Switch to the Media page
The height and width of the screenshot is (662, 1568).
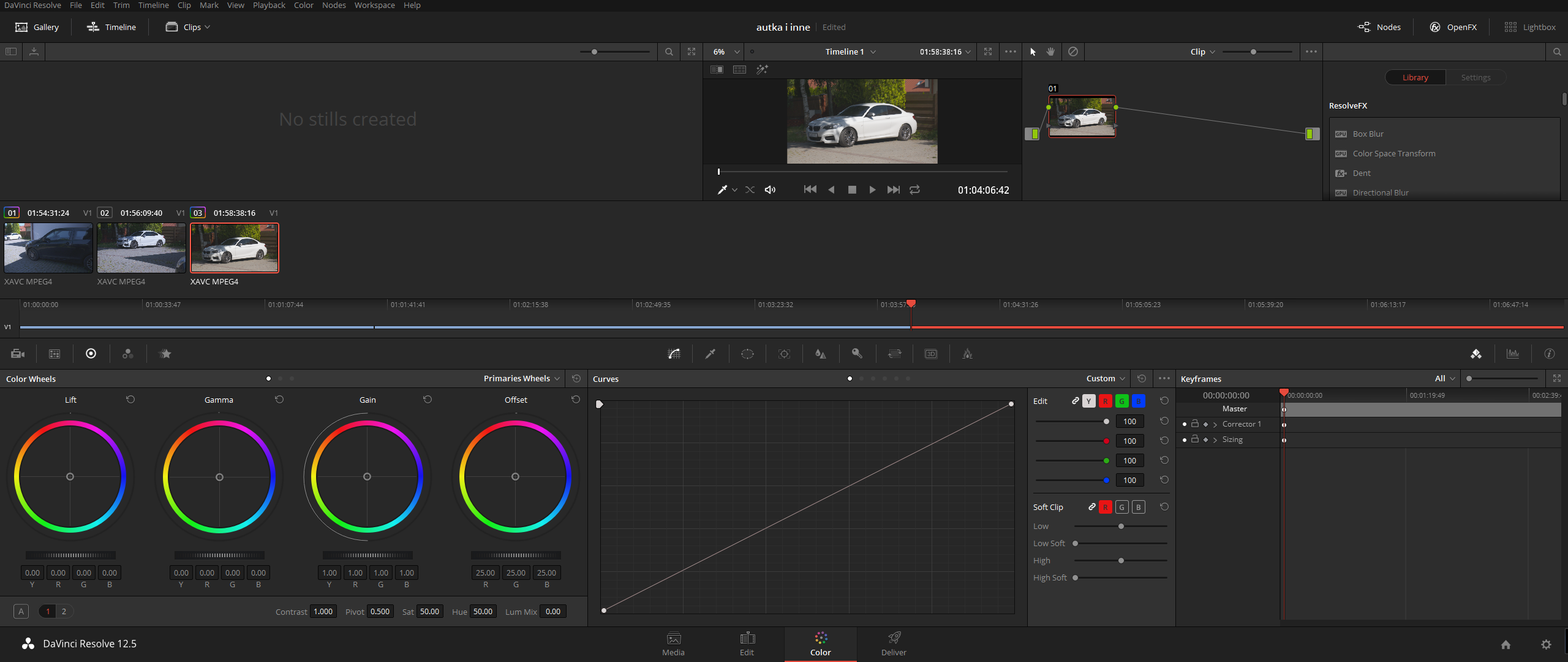673,644
